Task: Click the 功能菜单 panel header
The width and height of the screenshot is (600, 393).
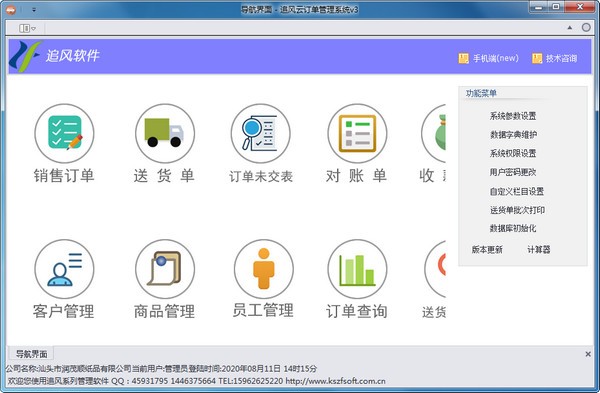Action: (481, 93)
